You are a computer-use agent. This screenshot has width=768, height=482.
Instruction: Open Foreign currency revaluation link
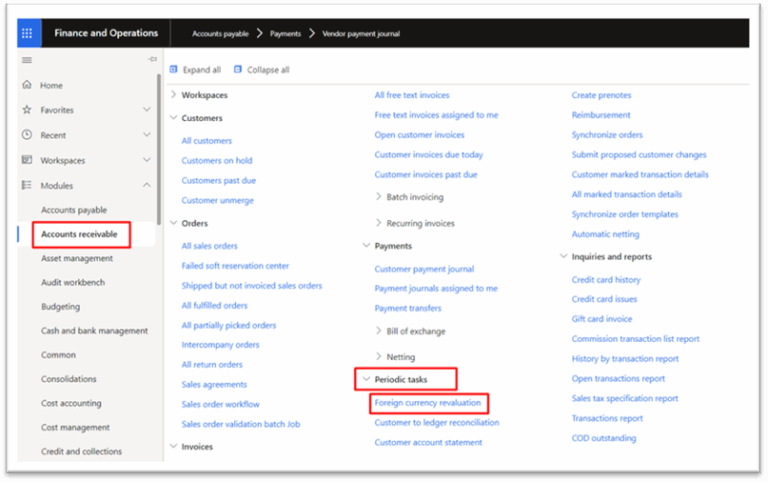pyautogui.click(x=428, y=403)
